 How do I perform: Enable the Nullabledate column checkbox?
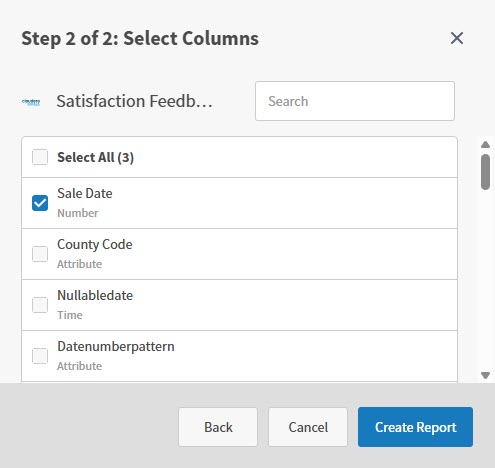point(40,305)
